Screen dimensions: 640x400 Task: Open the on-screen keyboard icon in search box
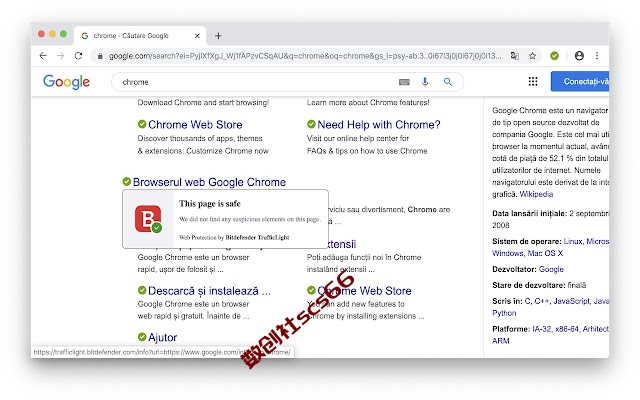coord(404,82)
